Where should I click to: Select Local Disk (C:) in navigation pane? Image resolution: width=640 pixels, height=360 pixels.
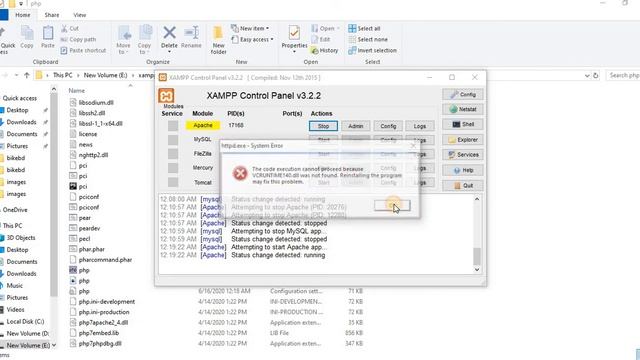[25, 322]
